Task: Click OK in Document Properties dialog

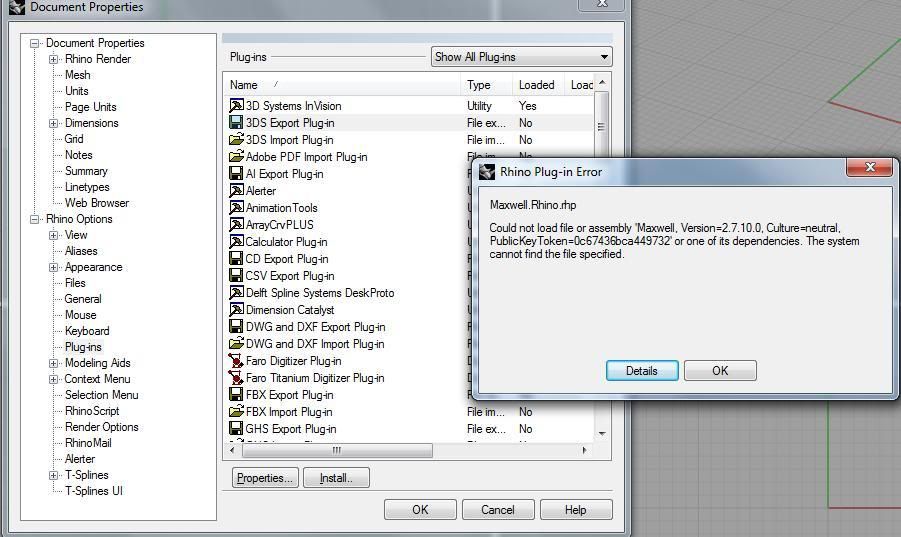Action: 420,509
